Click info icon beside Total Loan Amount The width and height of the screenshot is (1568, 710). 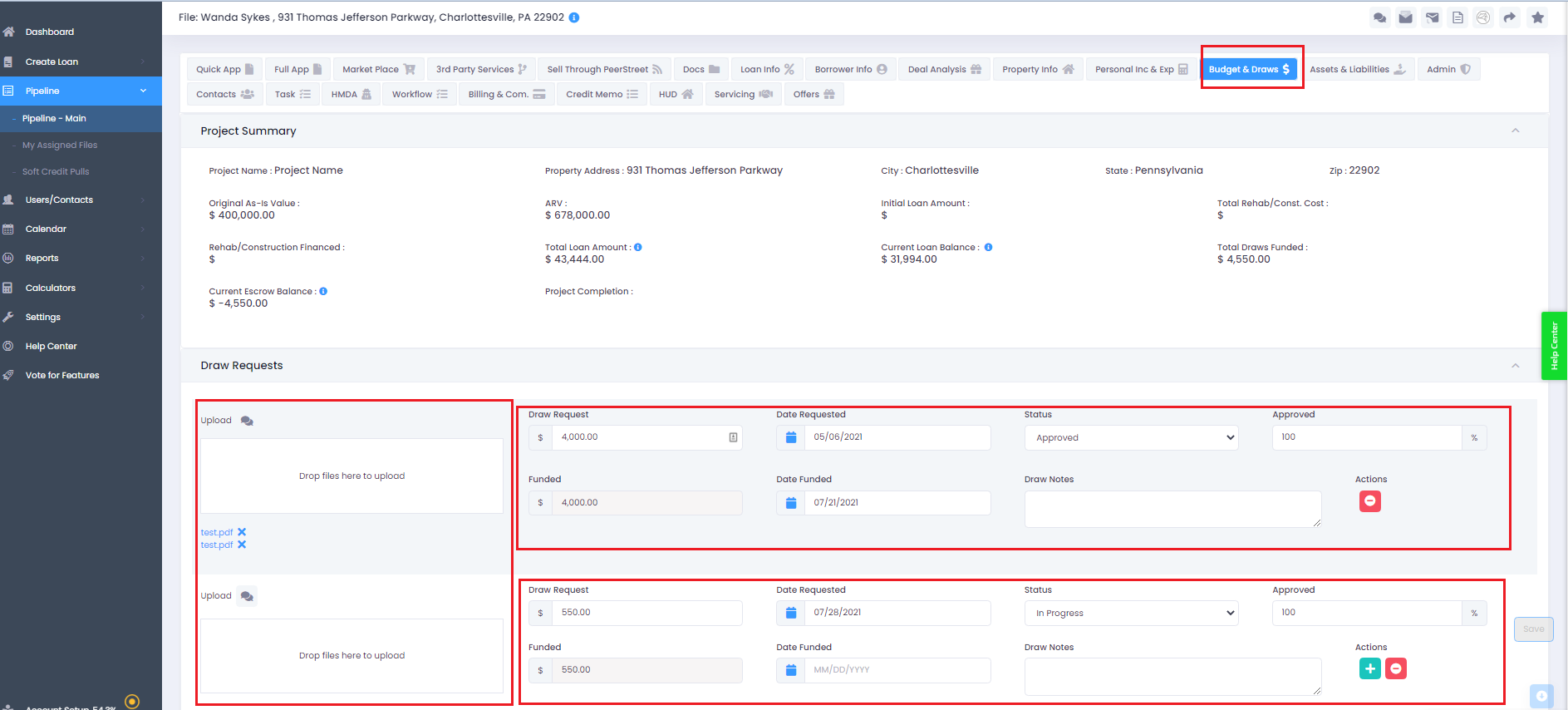[638, 247]
